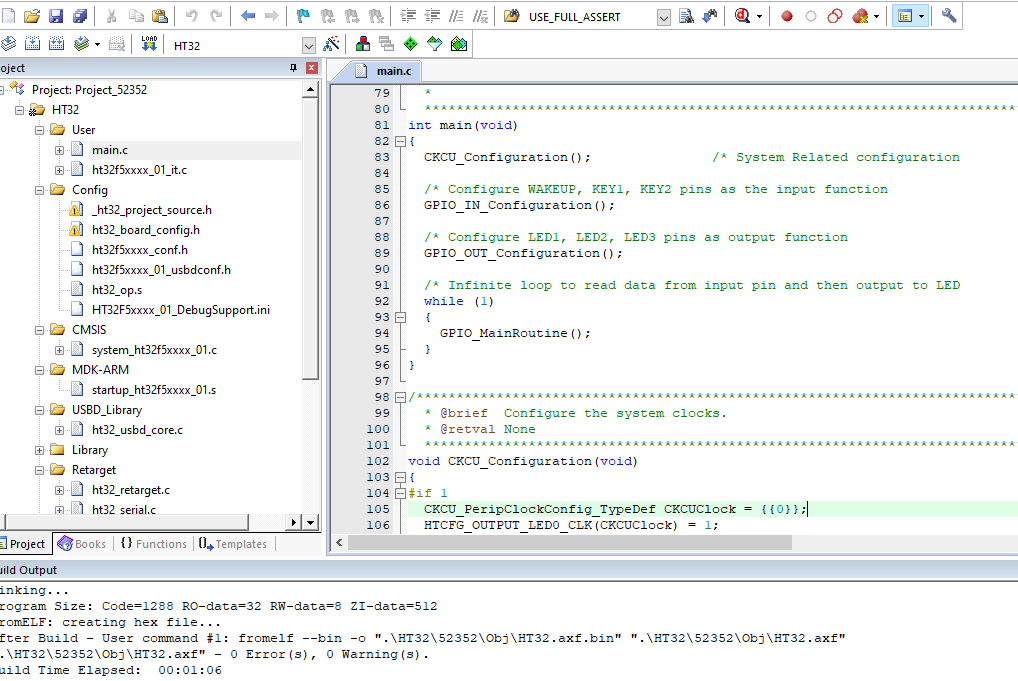Click project tree scroll up arrow
Viewport: 1018px width, 681px height.
click(310, 89)
